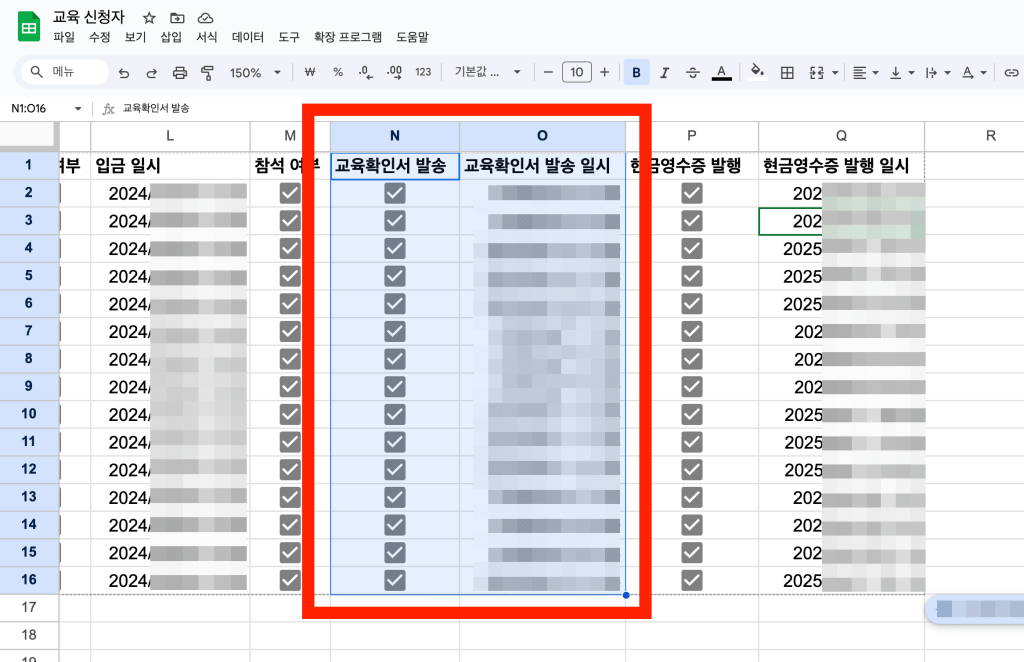The image size is (1024, 662).
Task: Toggle 현금영수증 발행 checkbox in row 10
Action: point(692,414)
